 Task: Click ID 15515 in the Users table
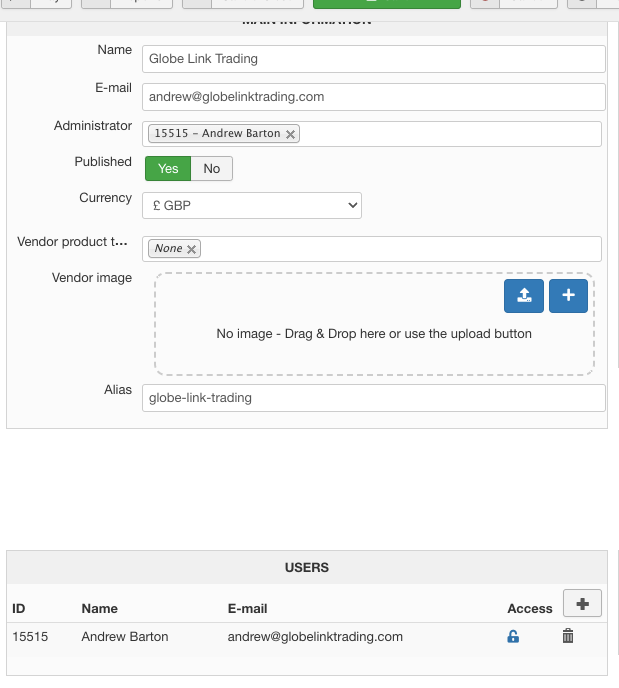click(30, 636)
